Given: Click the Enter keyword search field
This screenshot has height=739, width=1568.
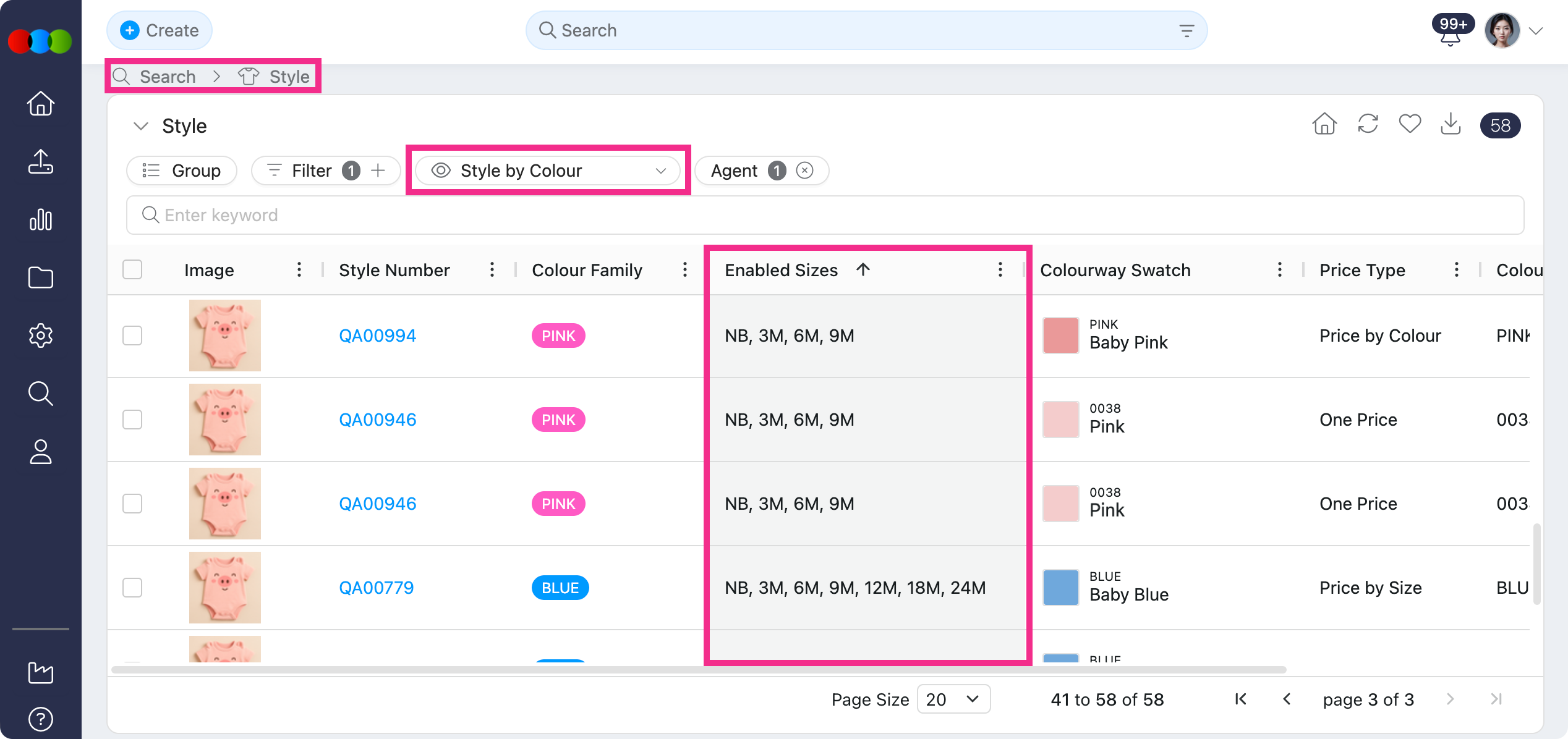Looking at the screenshot, I should pyautogui.click(x=825, y=215).
